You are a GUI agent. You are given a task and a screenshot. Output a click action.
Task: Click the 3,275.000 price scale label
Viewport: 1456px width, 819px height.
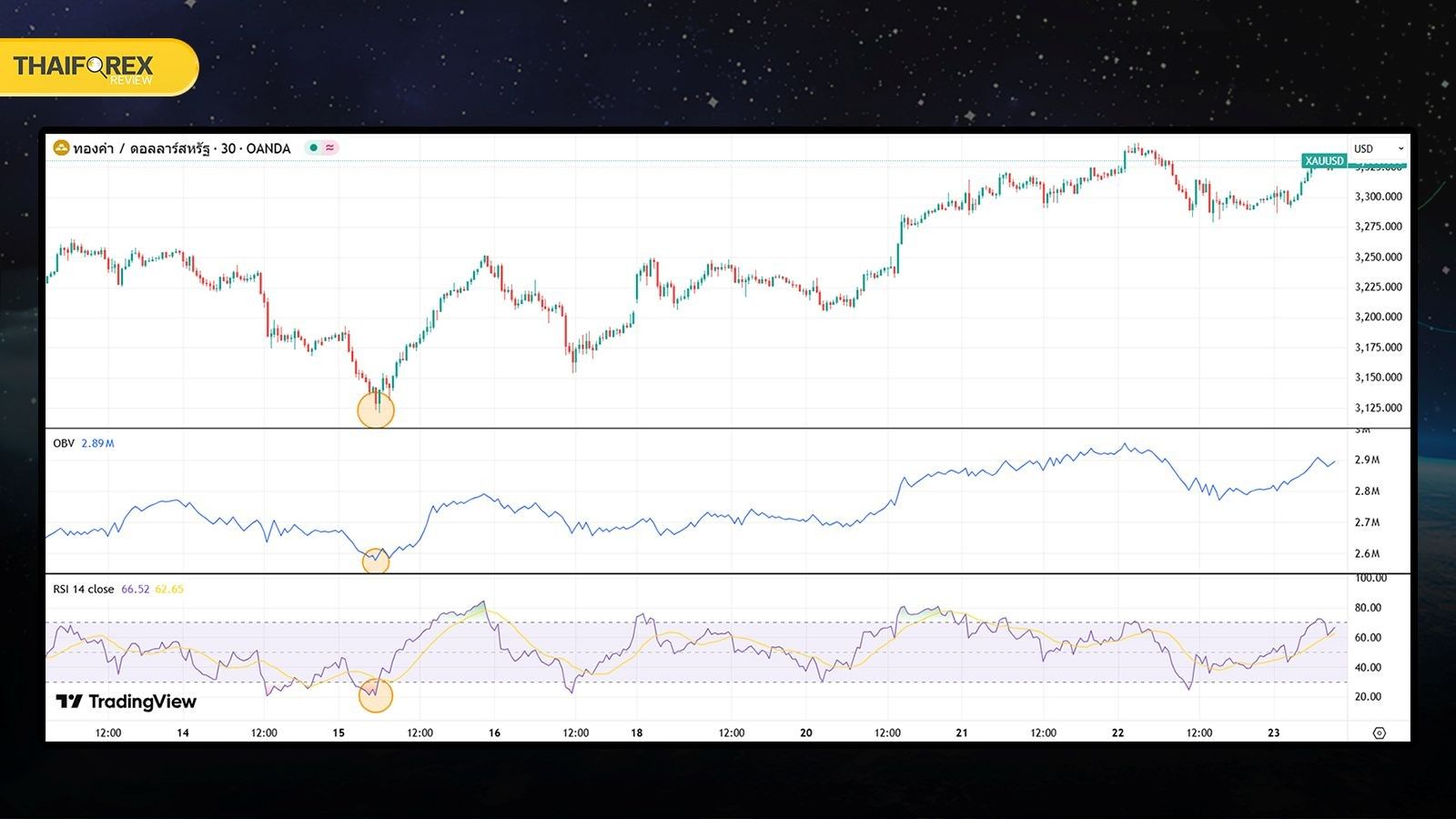click(1378, 227)
